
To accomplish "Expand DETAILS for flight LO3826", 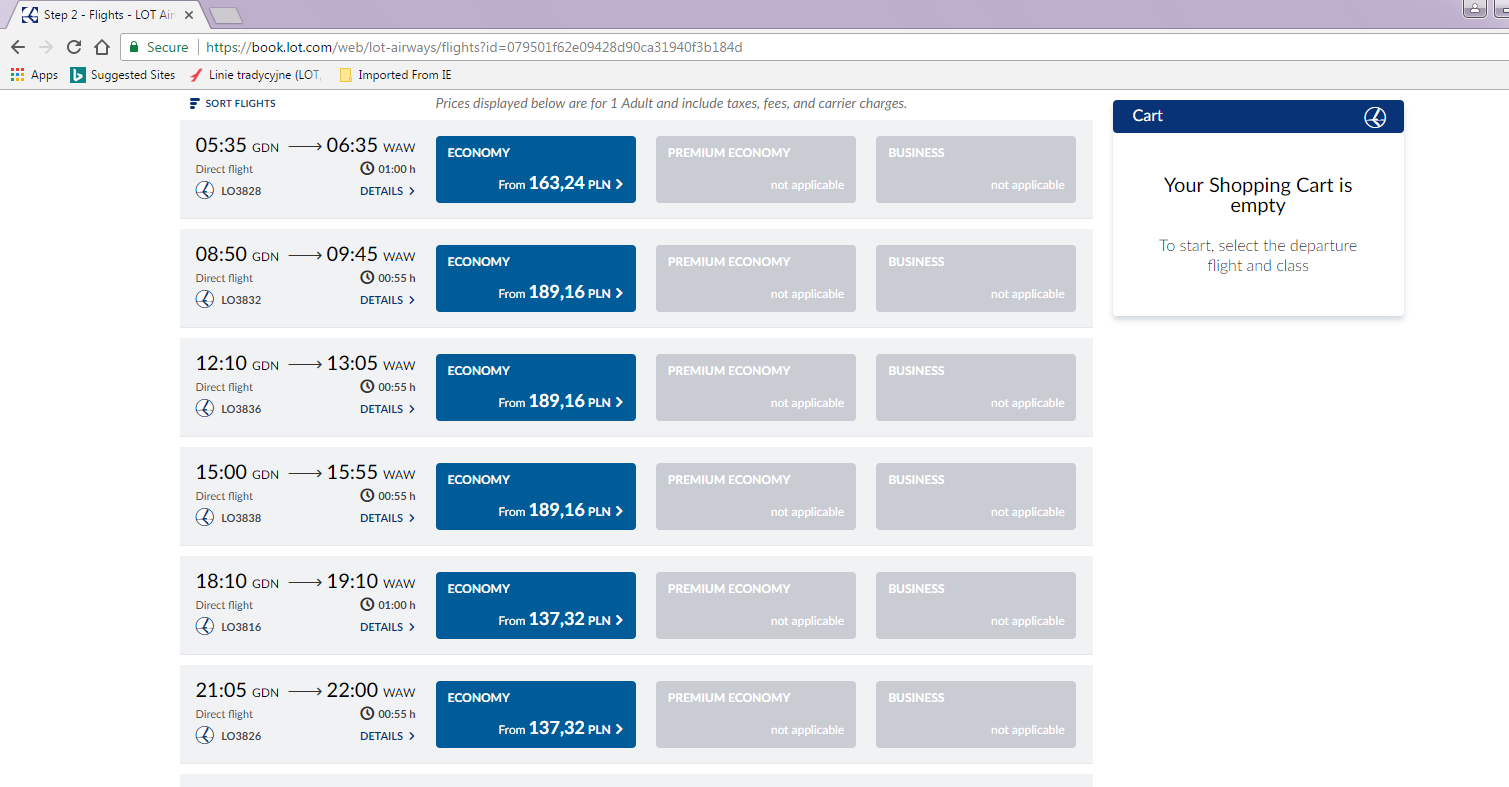I will click(388, 736).
